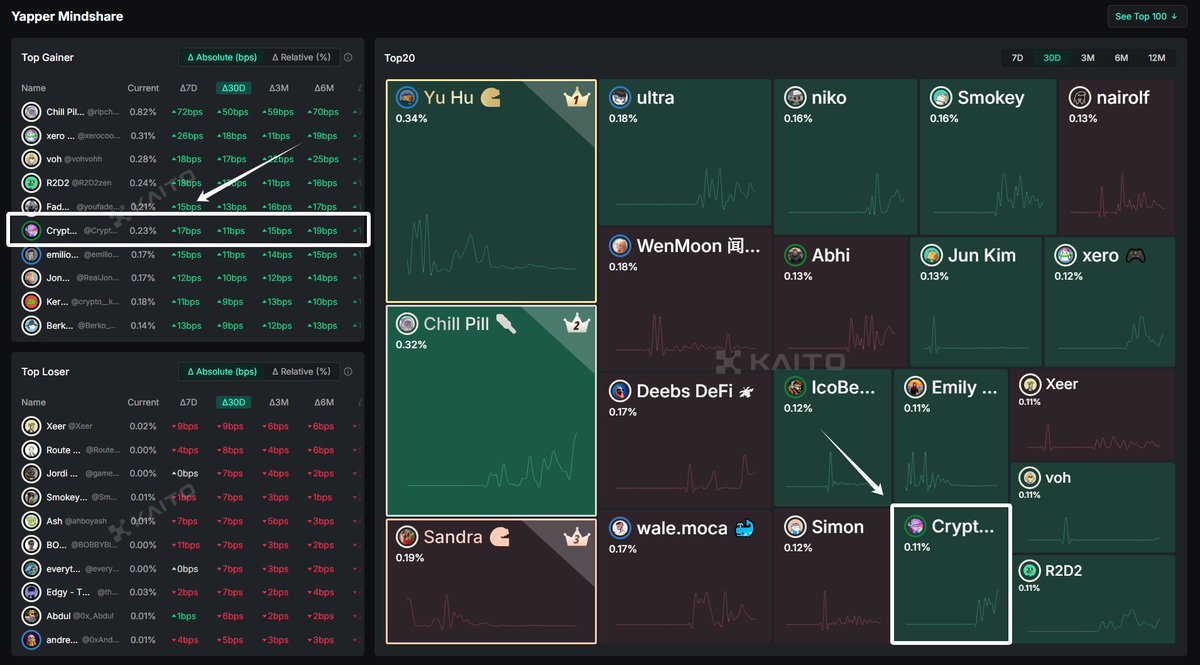Click the Berko avatar in Top Gainer list
1200x665 pixels.
click(31, 326)
